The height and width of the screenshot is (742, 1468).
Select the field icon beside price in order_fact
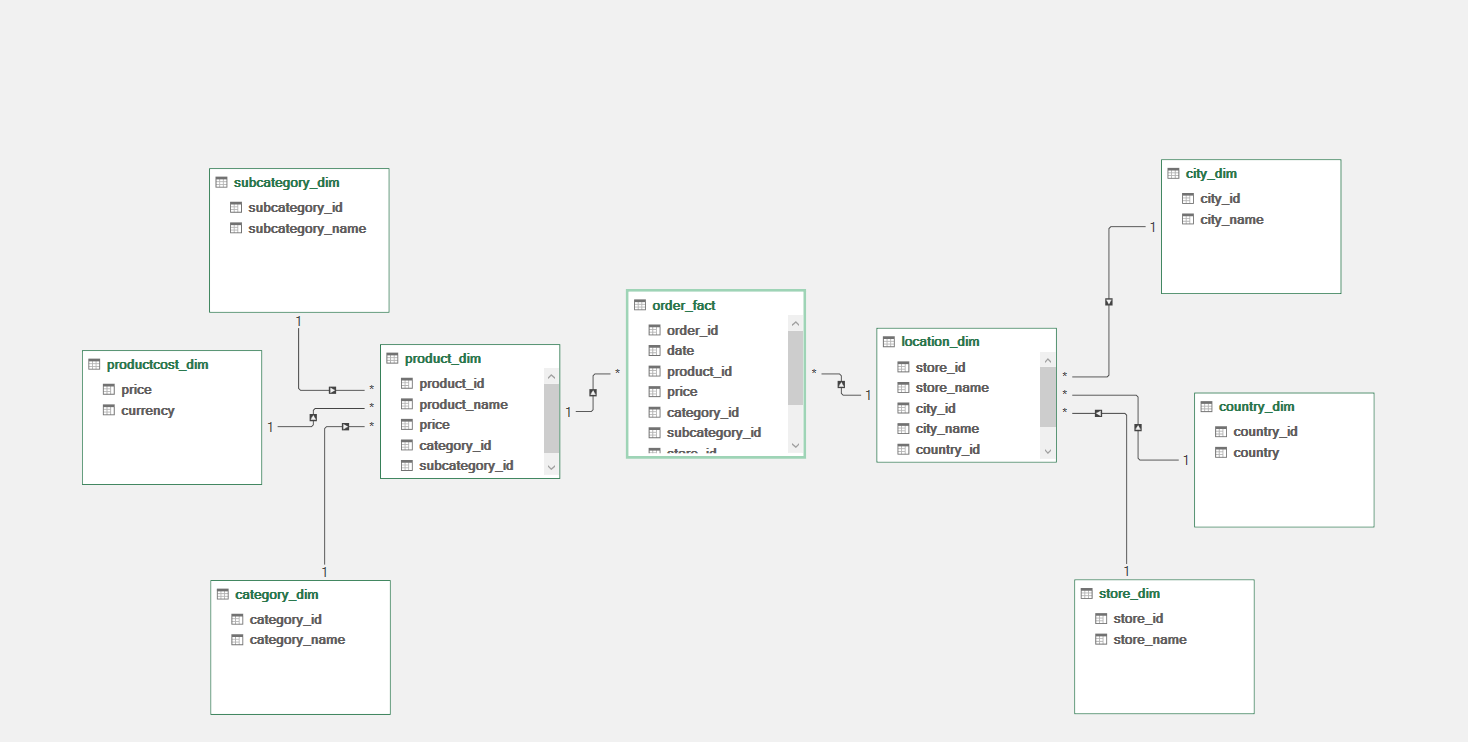click(652, 391)
